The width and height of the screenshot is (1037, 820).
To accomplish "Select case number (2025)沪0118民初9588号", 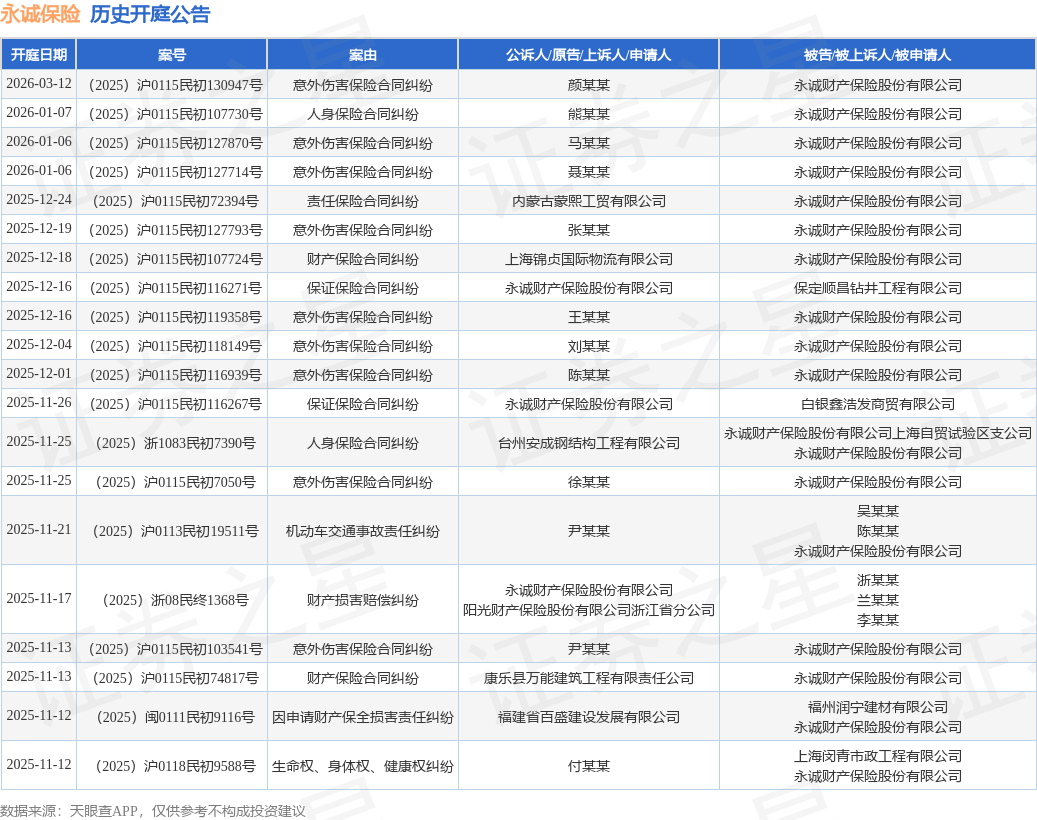I will point(175,766).
